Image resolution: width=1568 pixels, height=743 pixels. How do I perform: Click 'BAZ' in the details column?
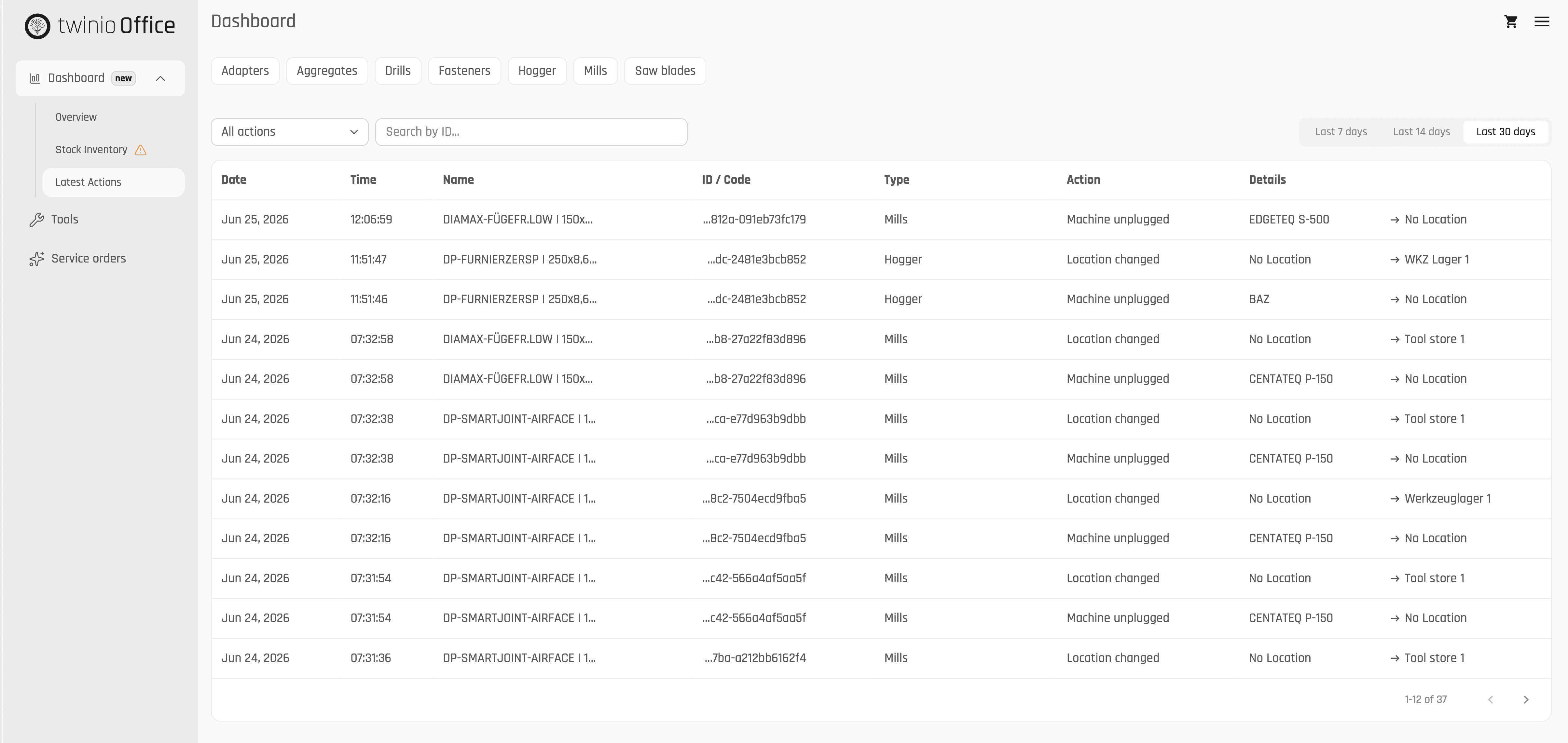pyautogui.click(x=1259, y=299)
